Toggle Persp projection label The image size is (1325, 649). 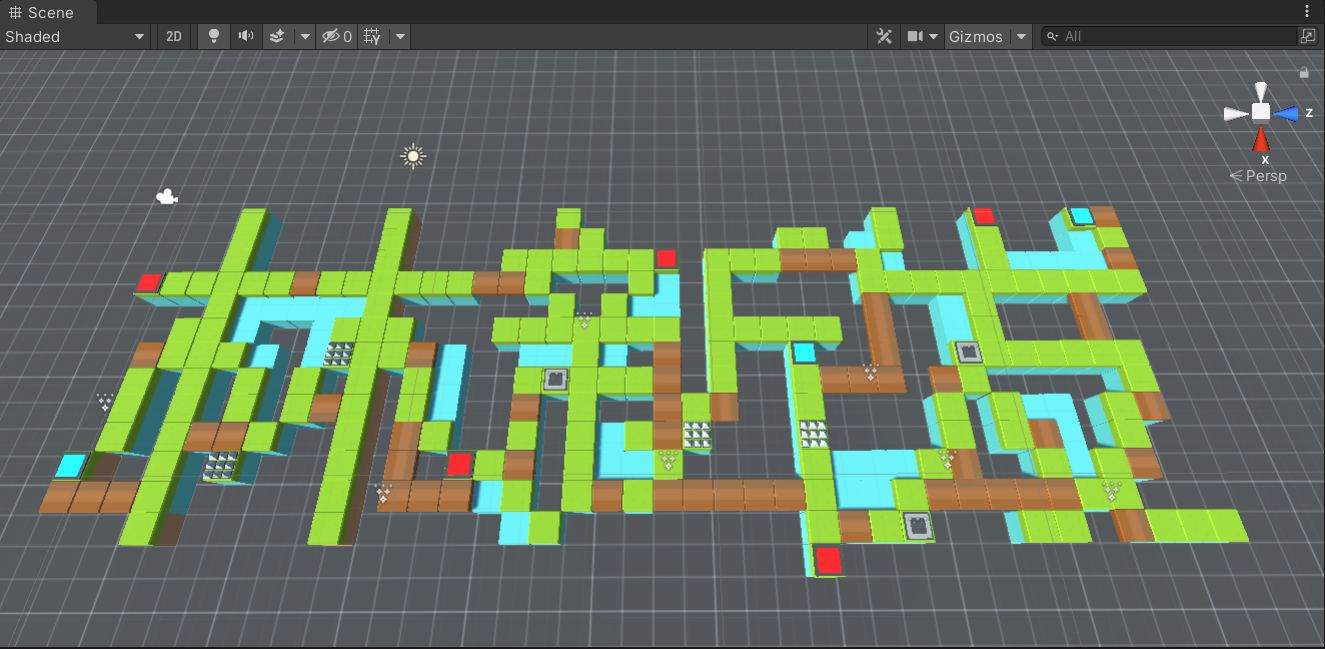[1258, 176]
